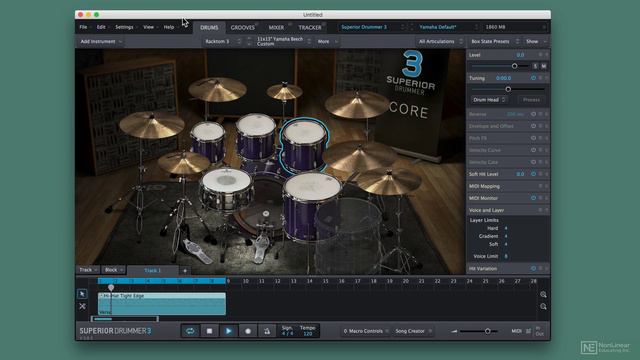Click the master volume speaker icon
The height and width of the screenshot is (360, 640).
tap(454, 331)
